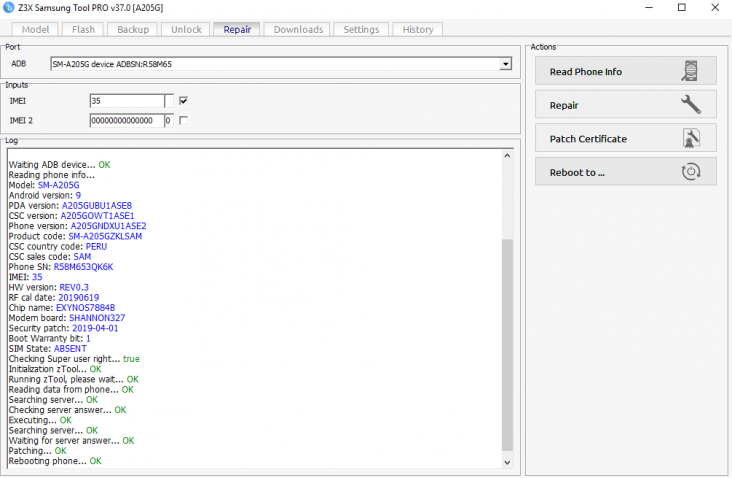Expand the ADB port dropdown arrow
732x478 pixels.
click(505, 64)
